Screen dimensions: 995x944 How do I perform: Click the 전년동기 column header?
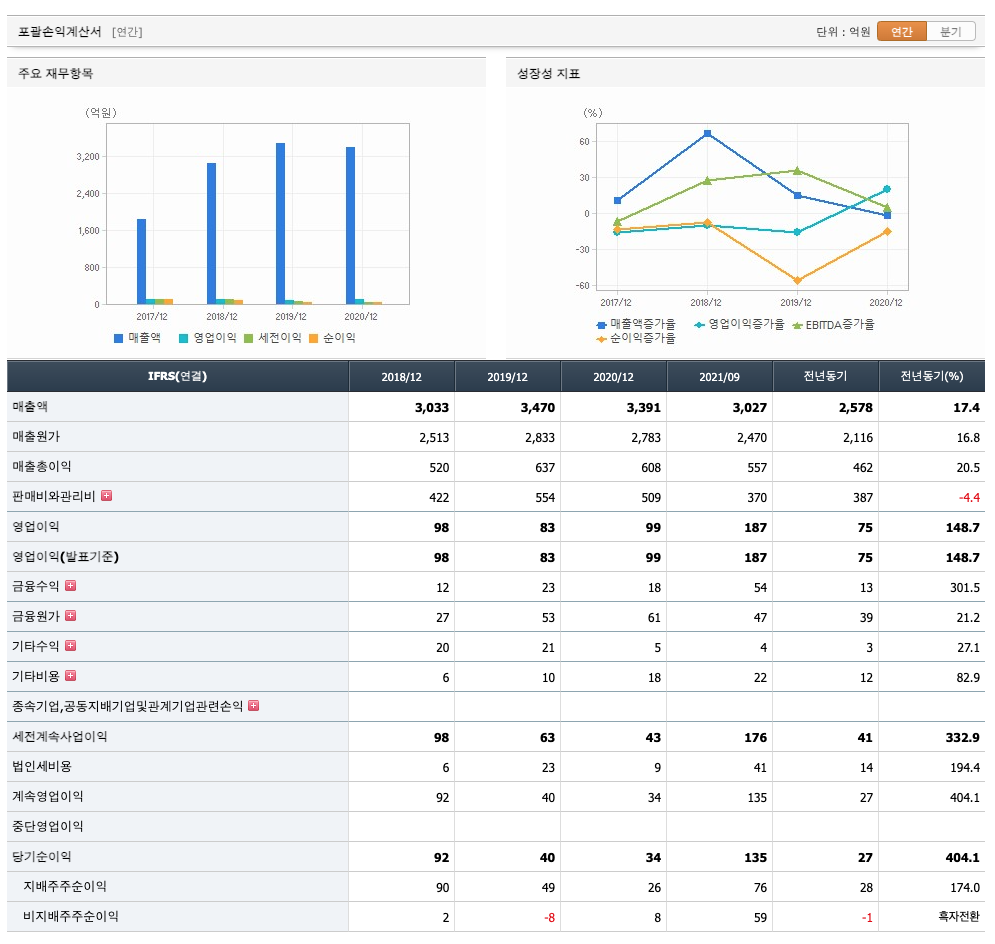(826, 377)
